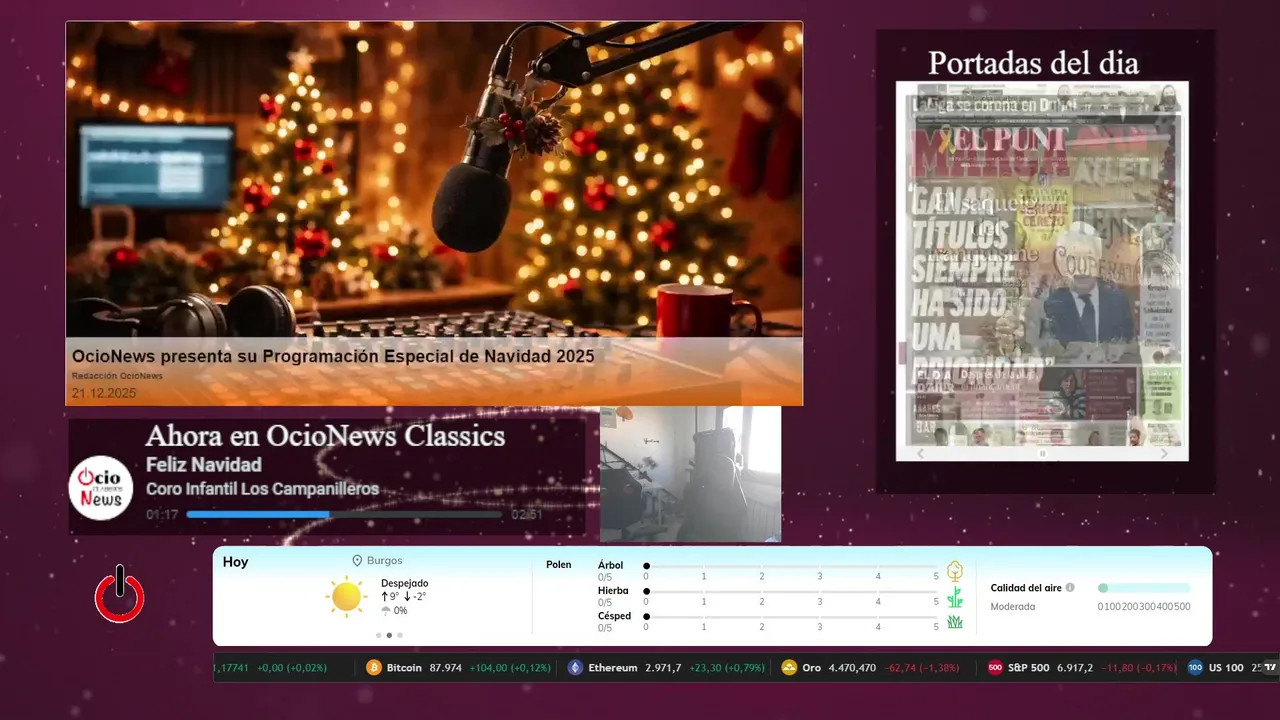Click the Ahora en OcioNews Classics heading

(325, 436)
